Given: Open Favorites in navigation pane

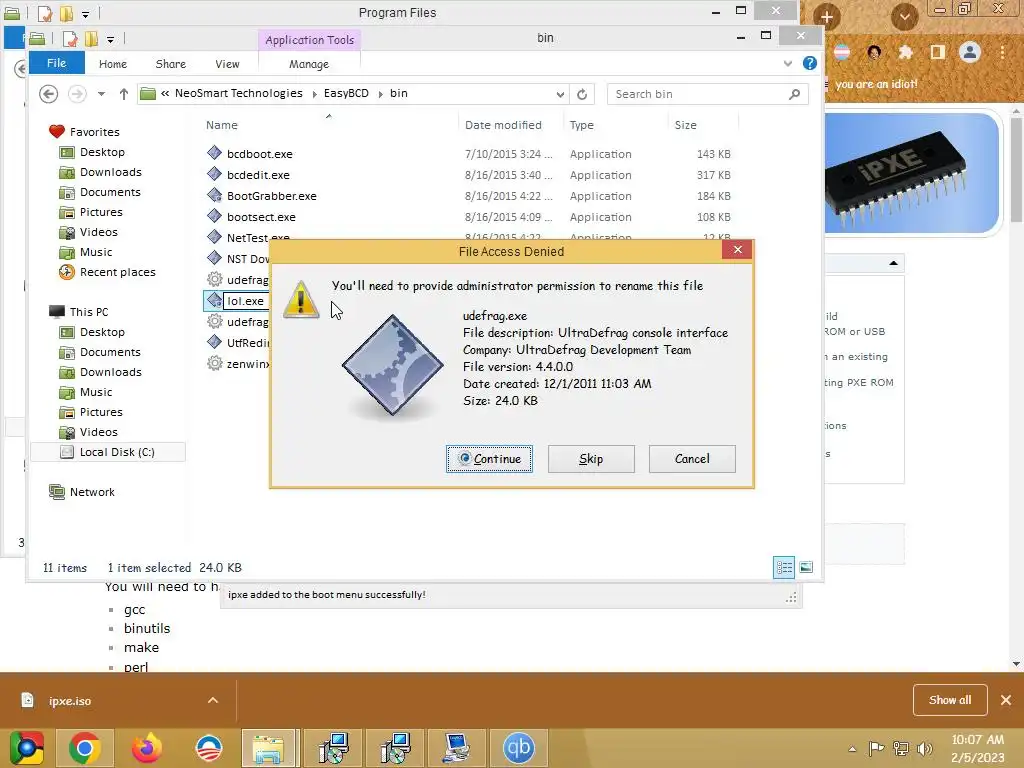Looking at the screenshot, I should (95, 132).
